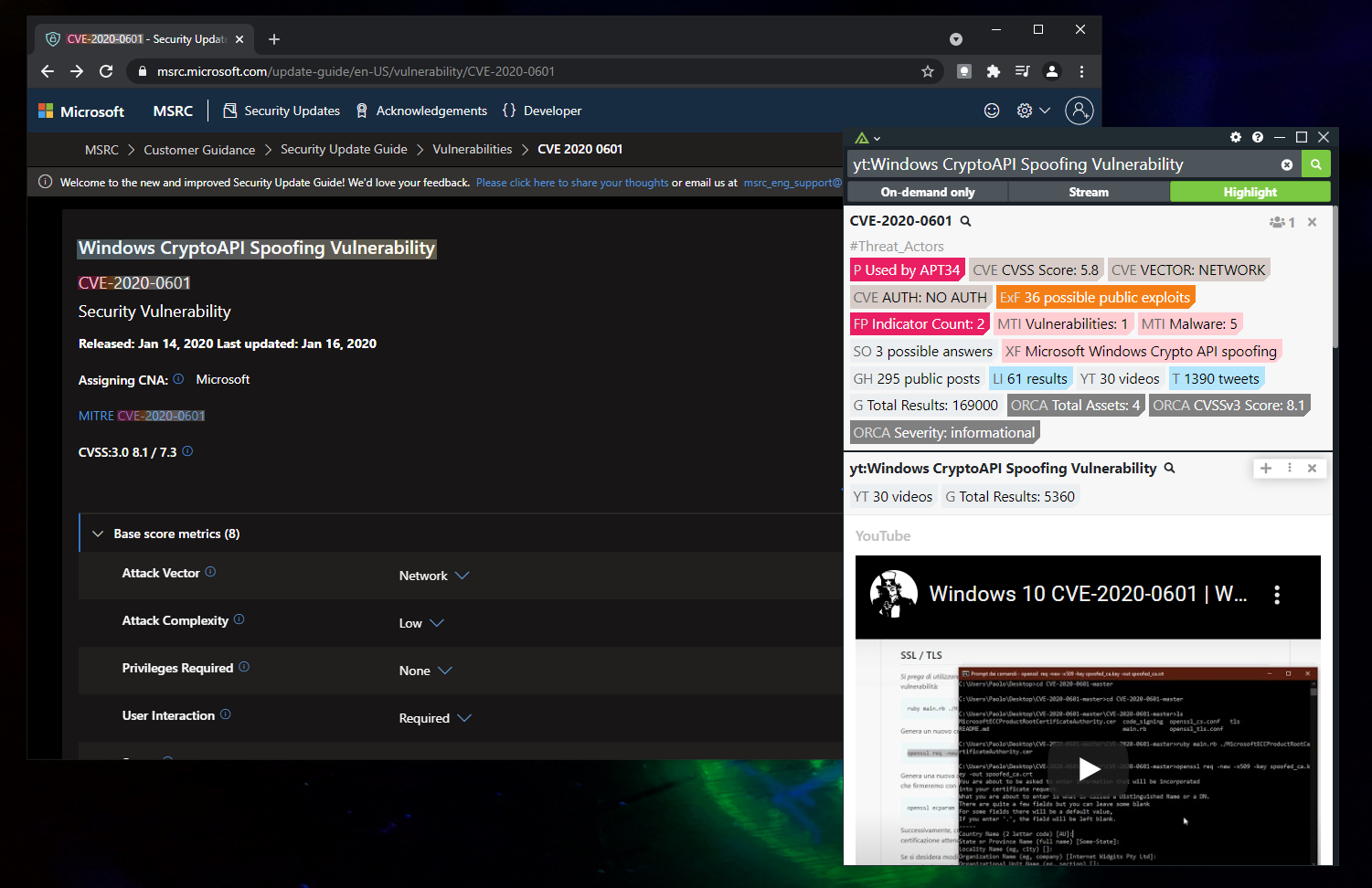Open Security Updates menu item
This screenshot has height=888, width=1372.
click(x=282, y=111)
